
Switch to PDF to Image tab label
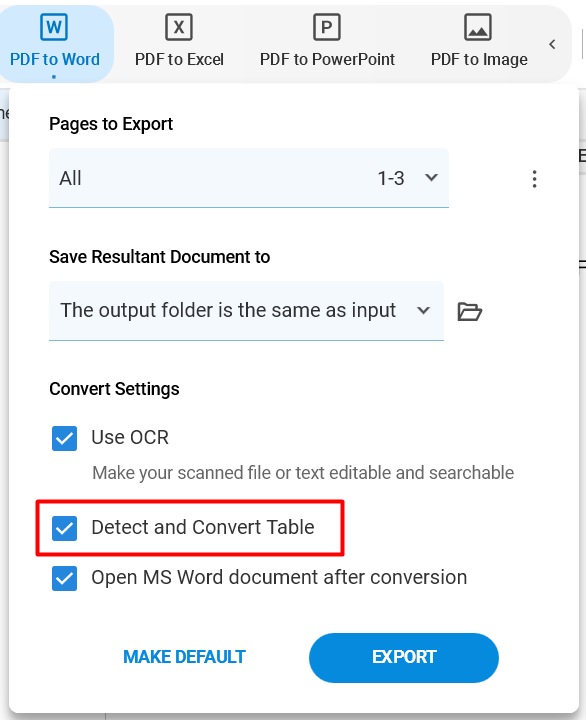(x=479, y=60)
